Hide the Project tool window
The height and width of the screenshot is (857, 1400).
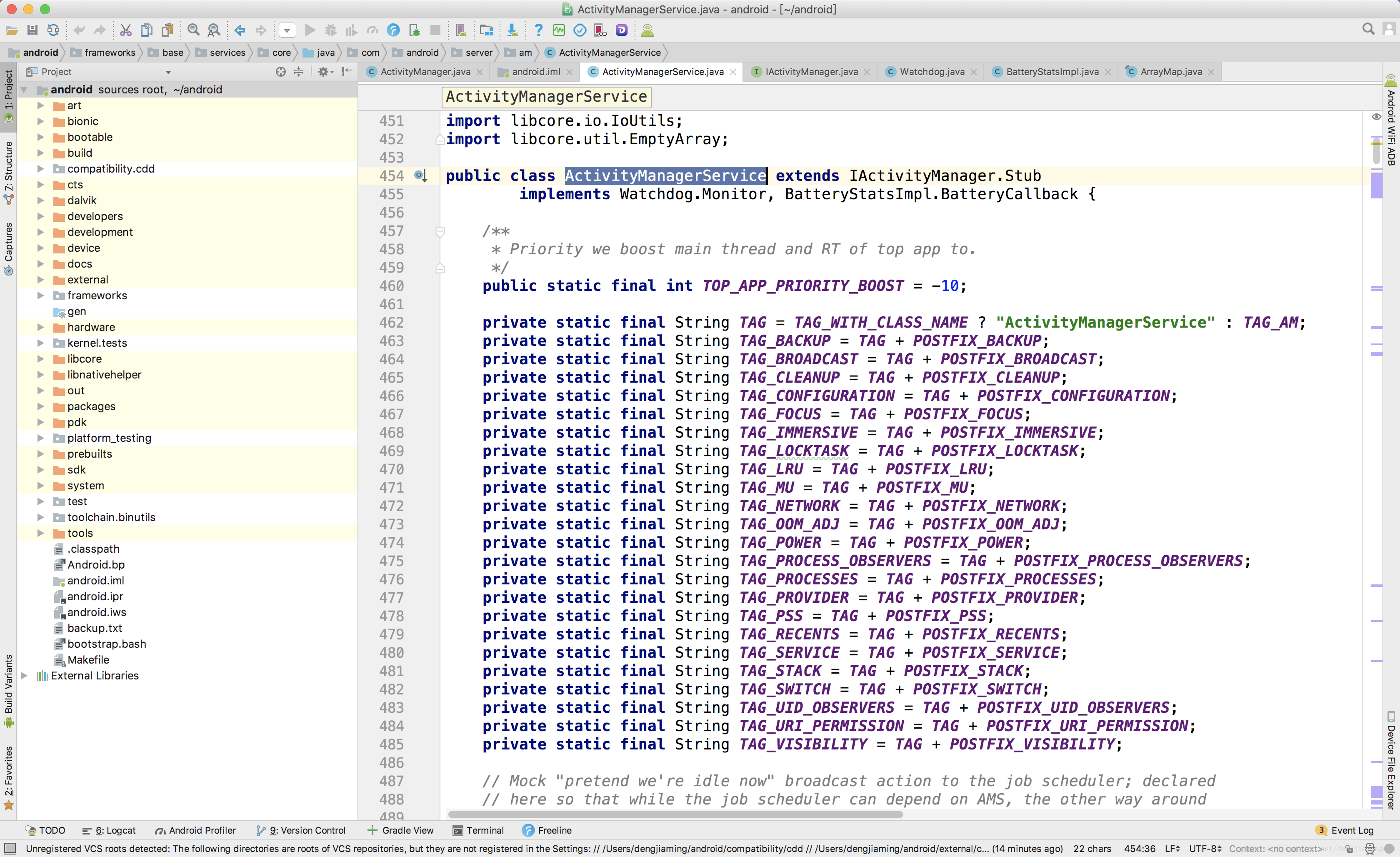(x=347, y=72)
